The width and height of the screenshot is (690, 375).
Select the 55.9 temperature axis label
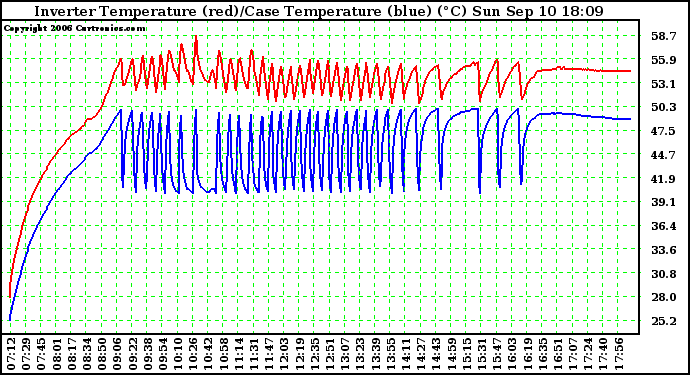click(664, 60)
